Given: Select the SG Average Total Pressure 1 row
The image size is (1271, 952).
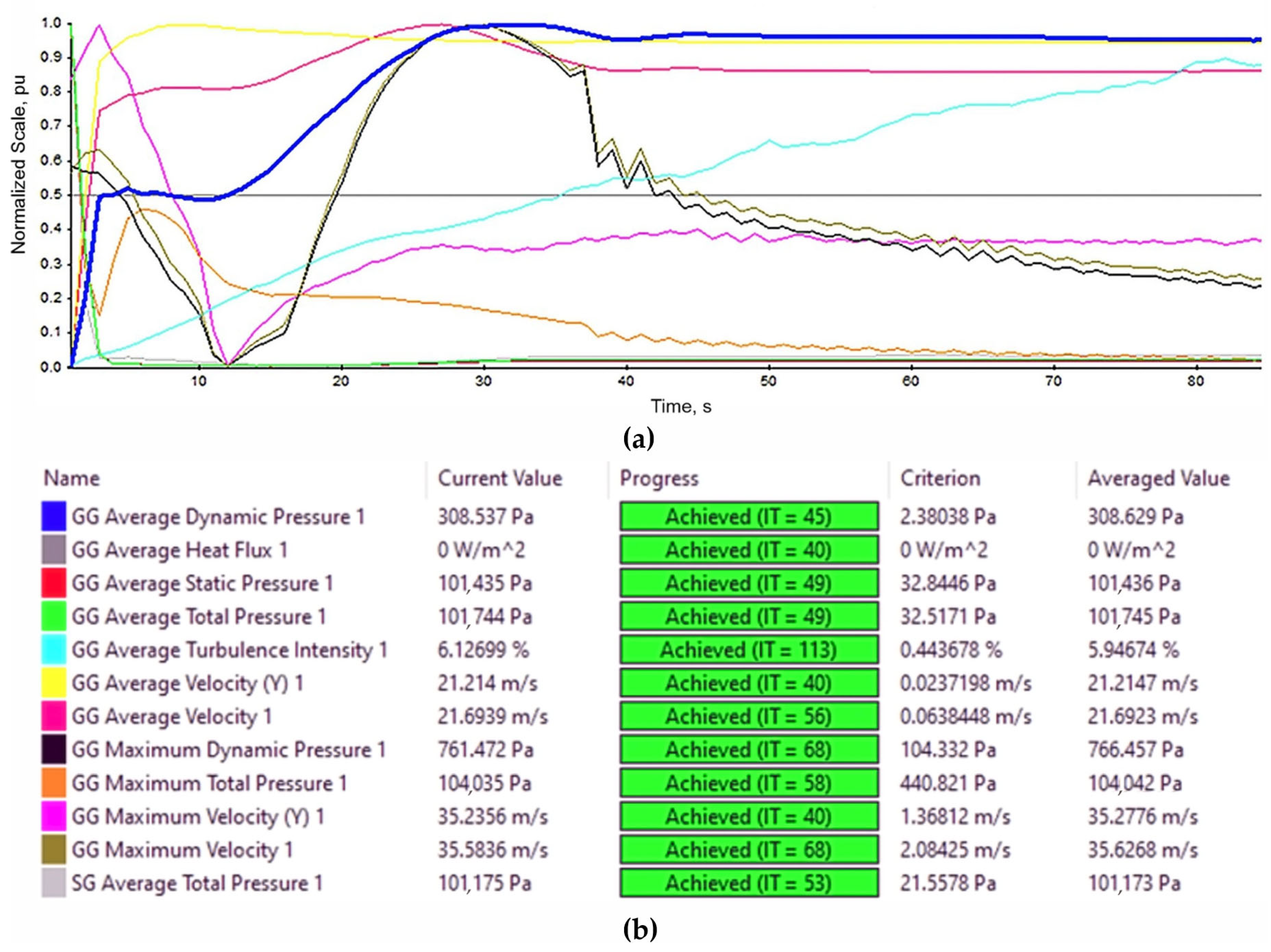Looking at the screenshot, I should (x=197, y=882).
